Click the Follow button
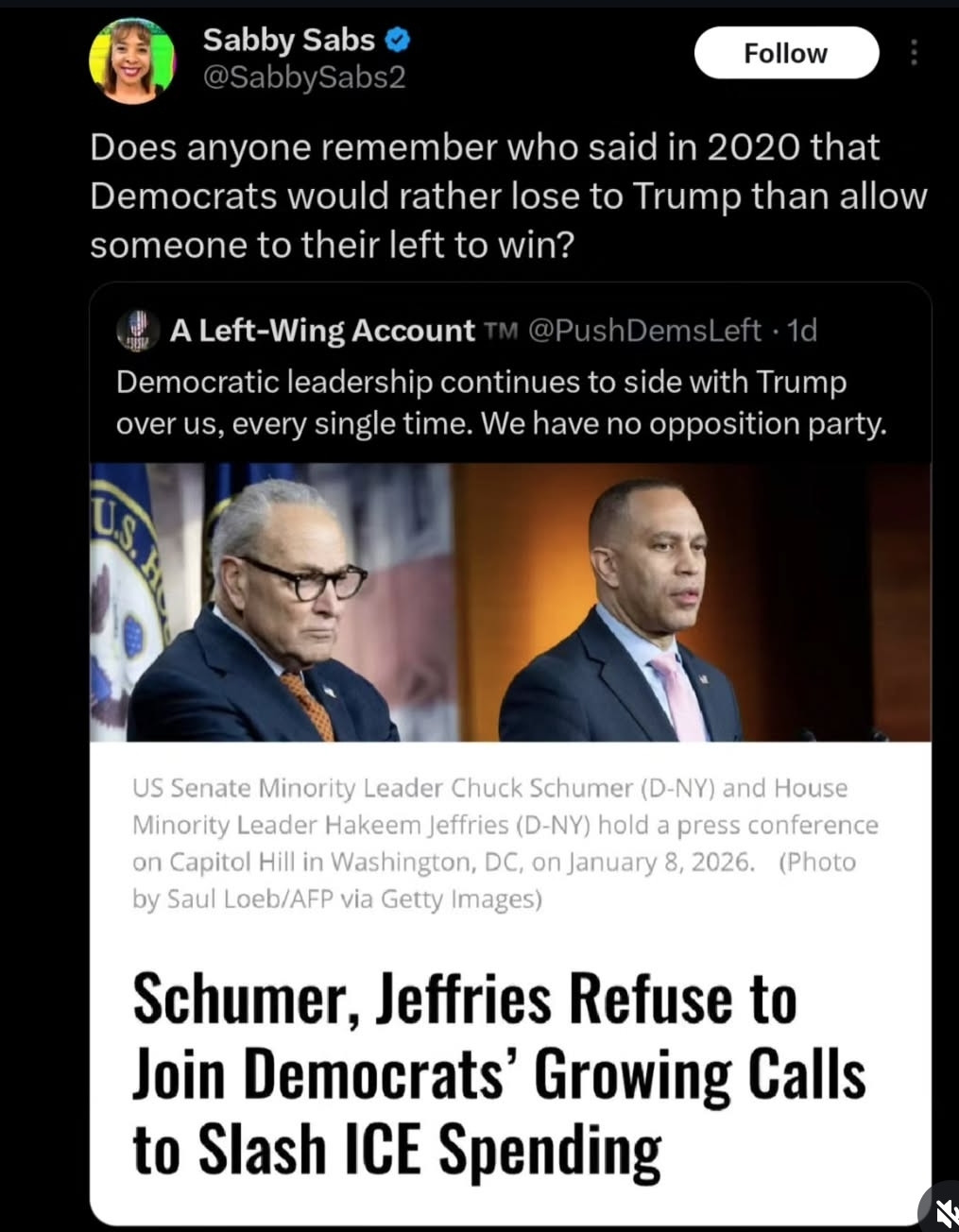 pyautogui.click(x=786, y=53)
